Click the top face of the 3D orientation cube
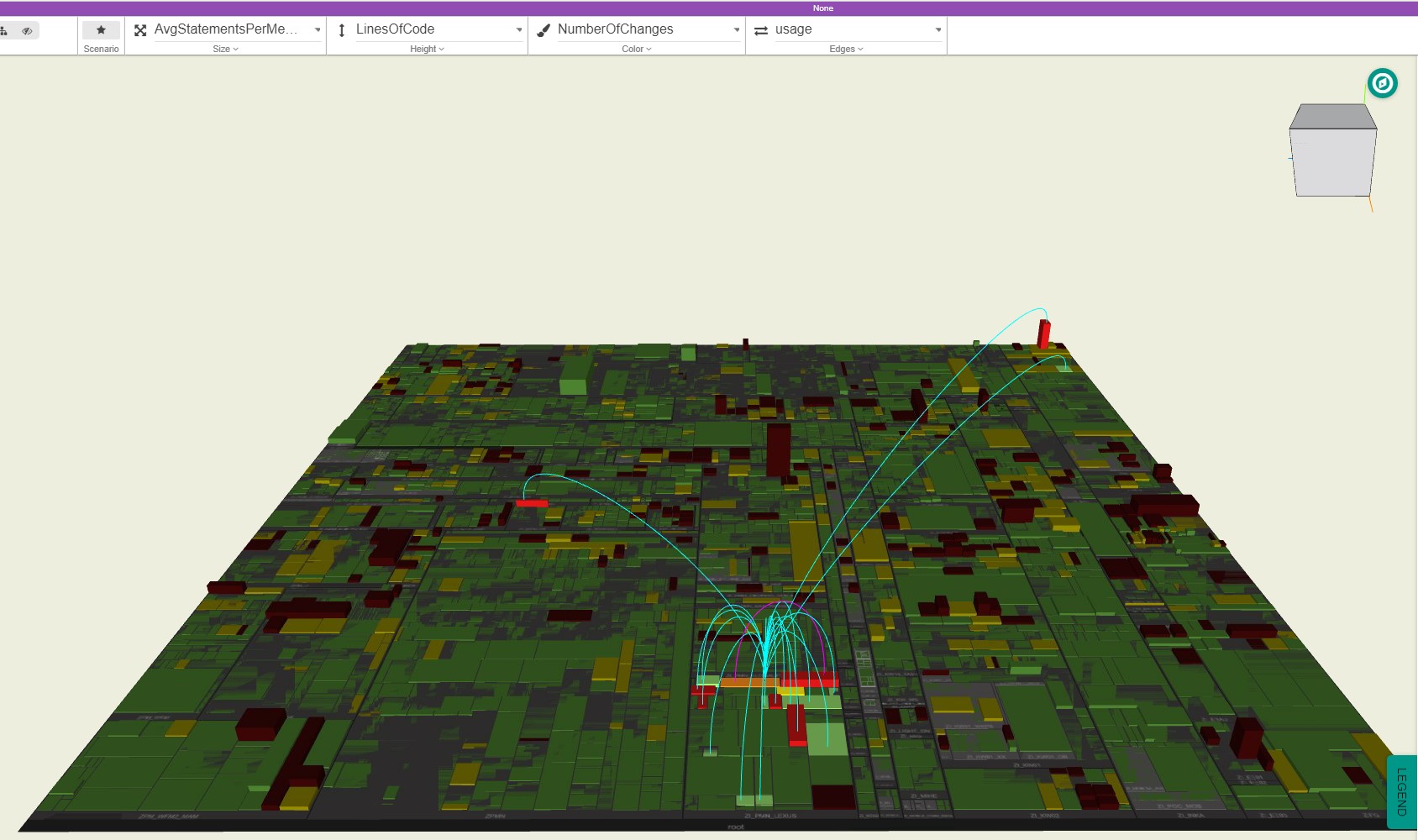Viewport: 1418px width, 840px height. pyautogui.click(x=1331, y=118)
